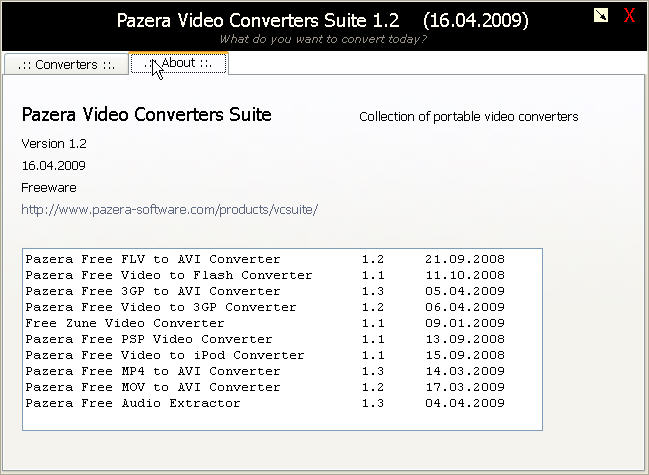Image resolution: width=649 pixels, height=475 pixels.
Task: Click the '16.04.2009' date under Version
Action: point(53,166)
